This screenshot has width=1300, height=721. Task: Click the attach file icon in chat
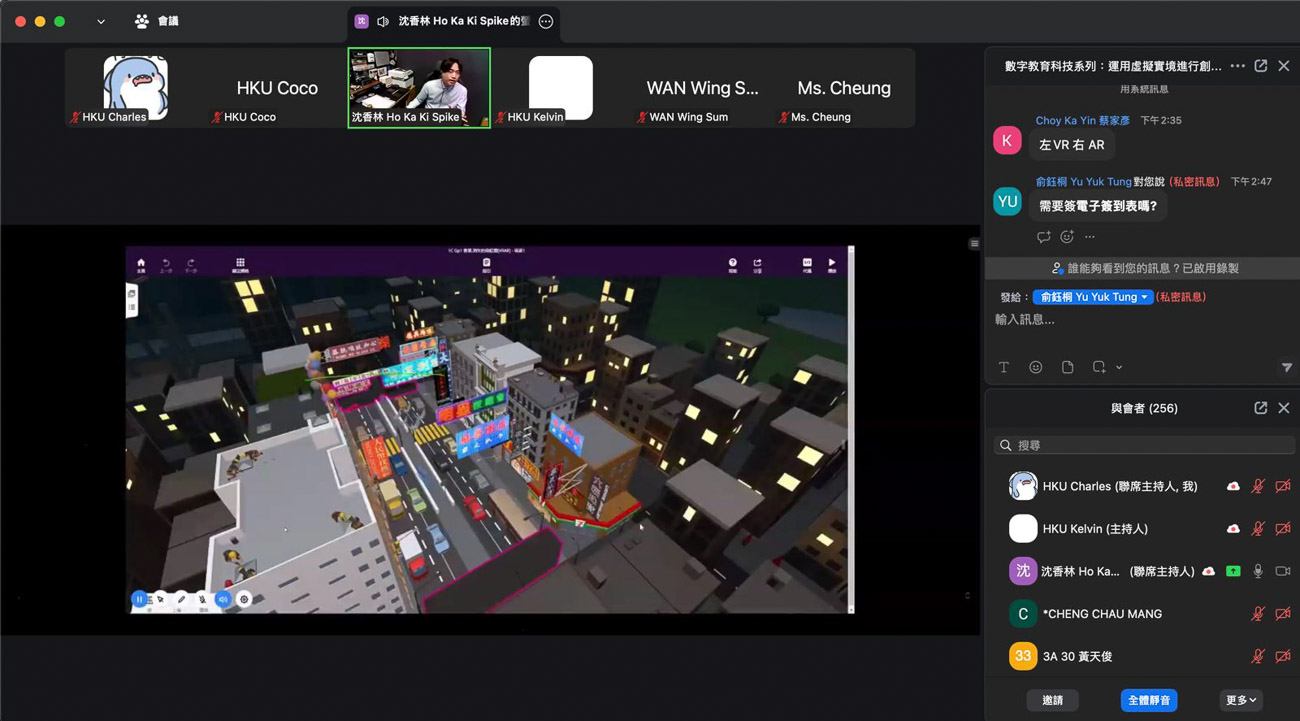[x=1067, y=367]
